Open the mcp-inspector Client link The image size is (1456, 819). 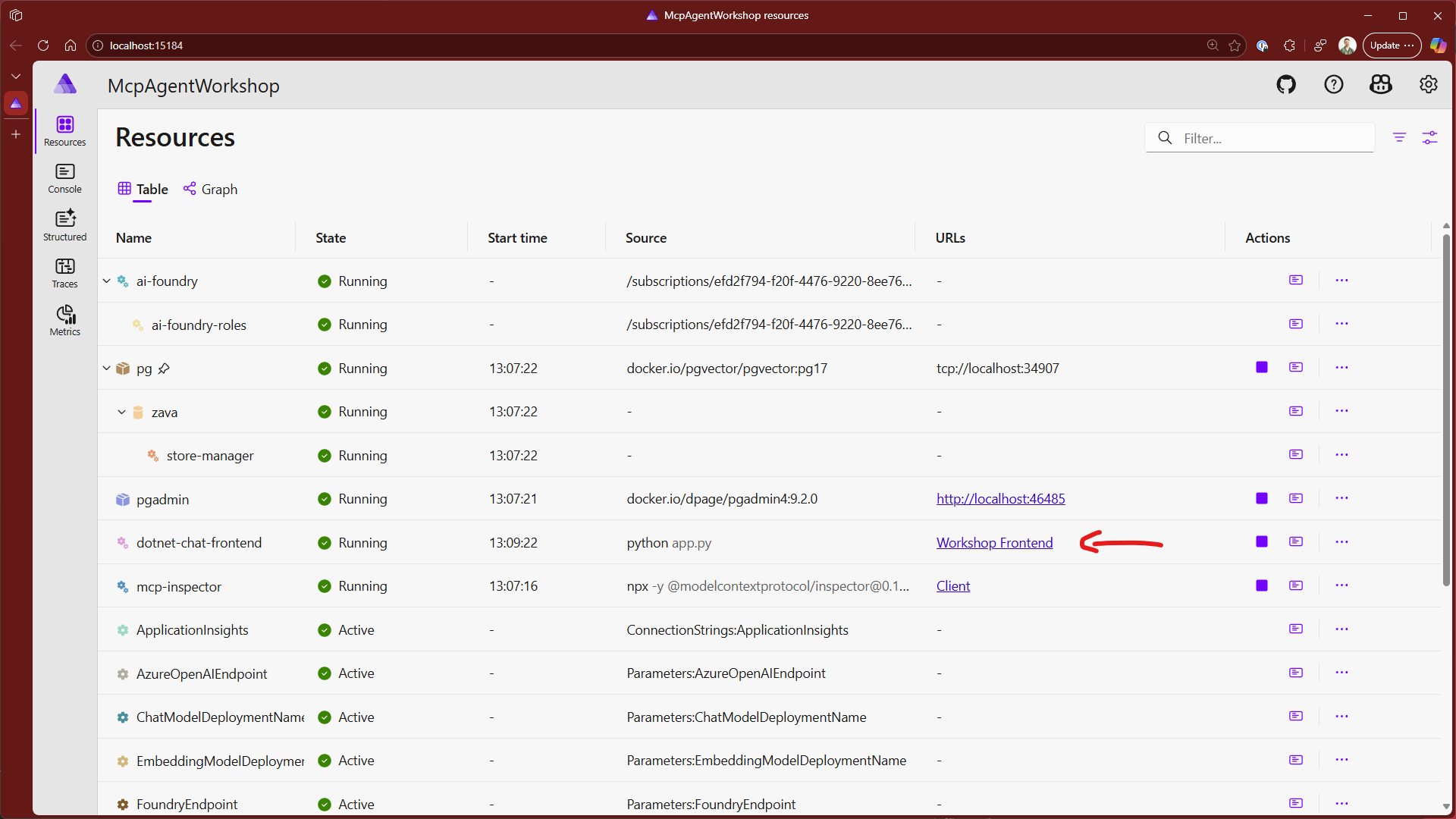[952, 586]
